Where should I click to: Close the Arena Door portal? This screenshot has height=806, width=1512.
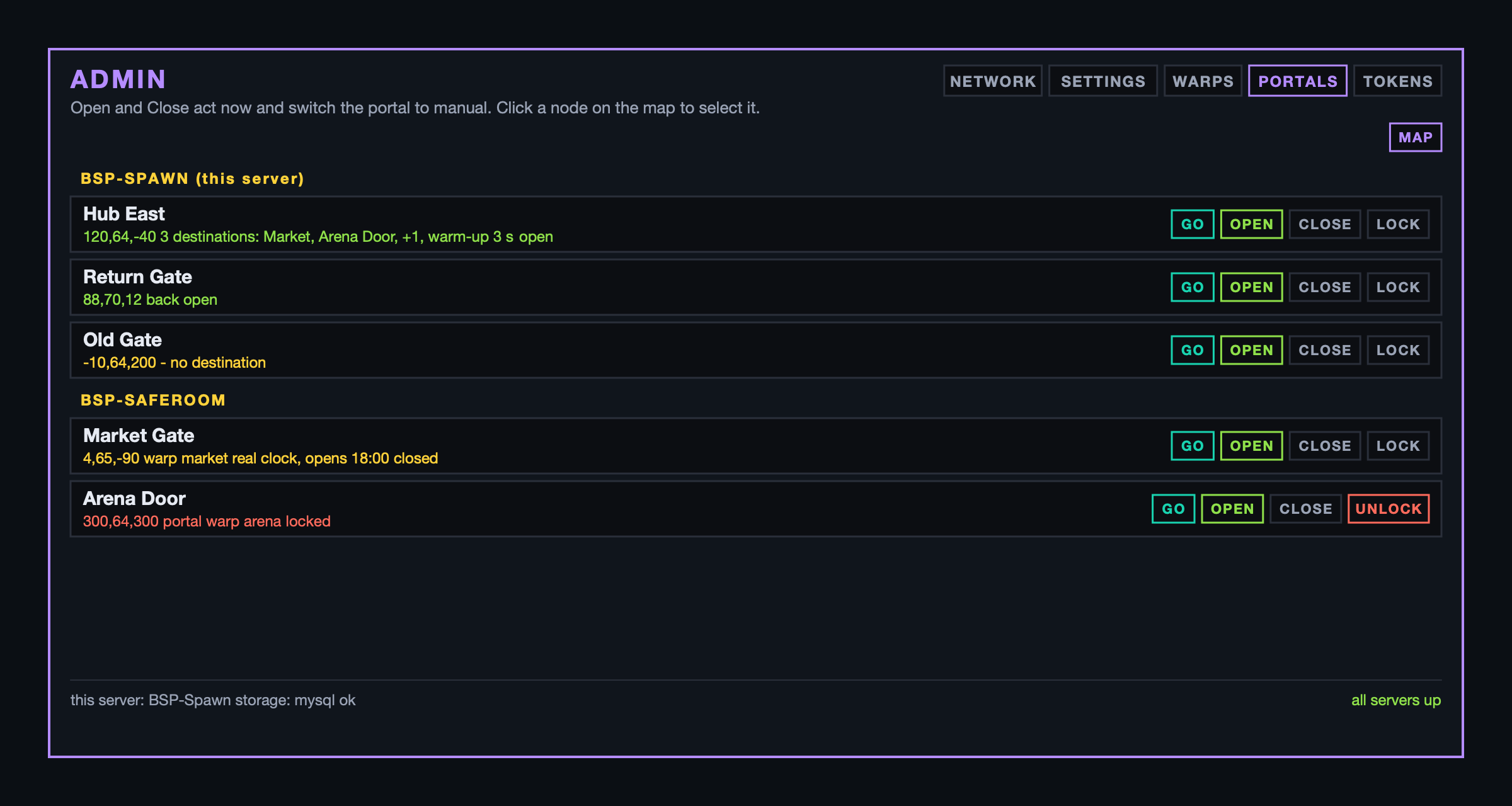tap(1305, 509)
